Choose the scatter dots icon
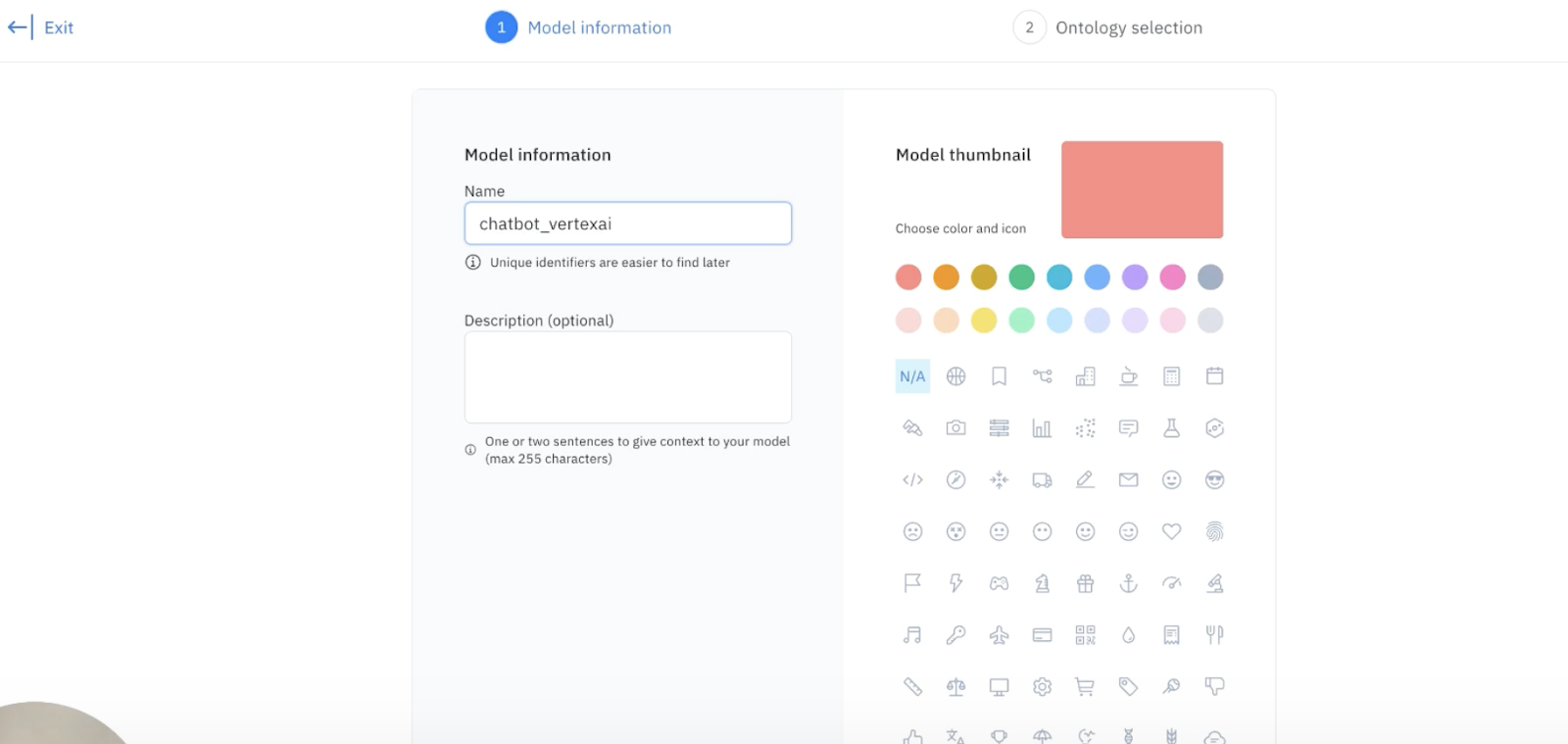 click(1086, 428)
